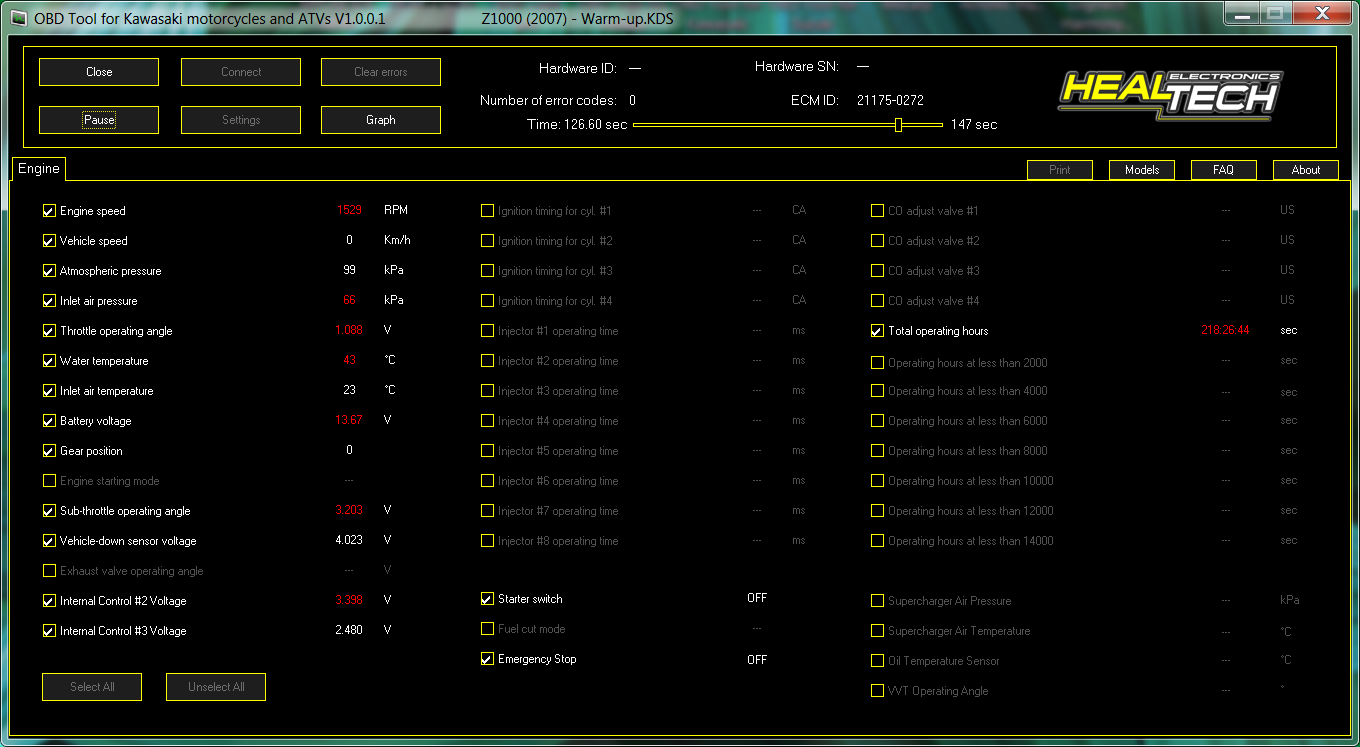Screen dimensions: 1360x747
Task: Click the Pause button
Action: tap(99, 120)
